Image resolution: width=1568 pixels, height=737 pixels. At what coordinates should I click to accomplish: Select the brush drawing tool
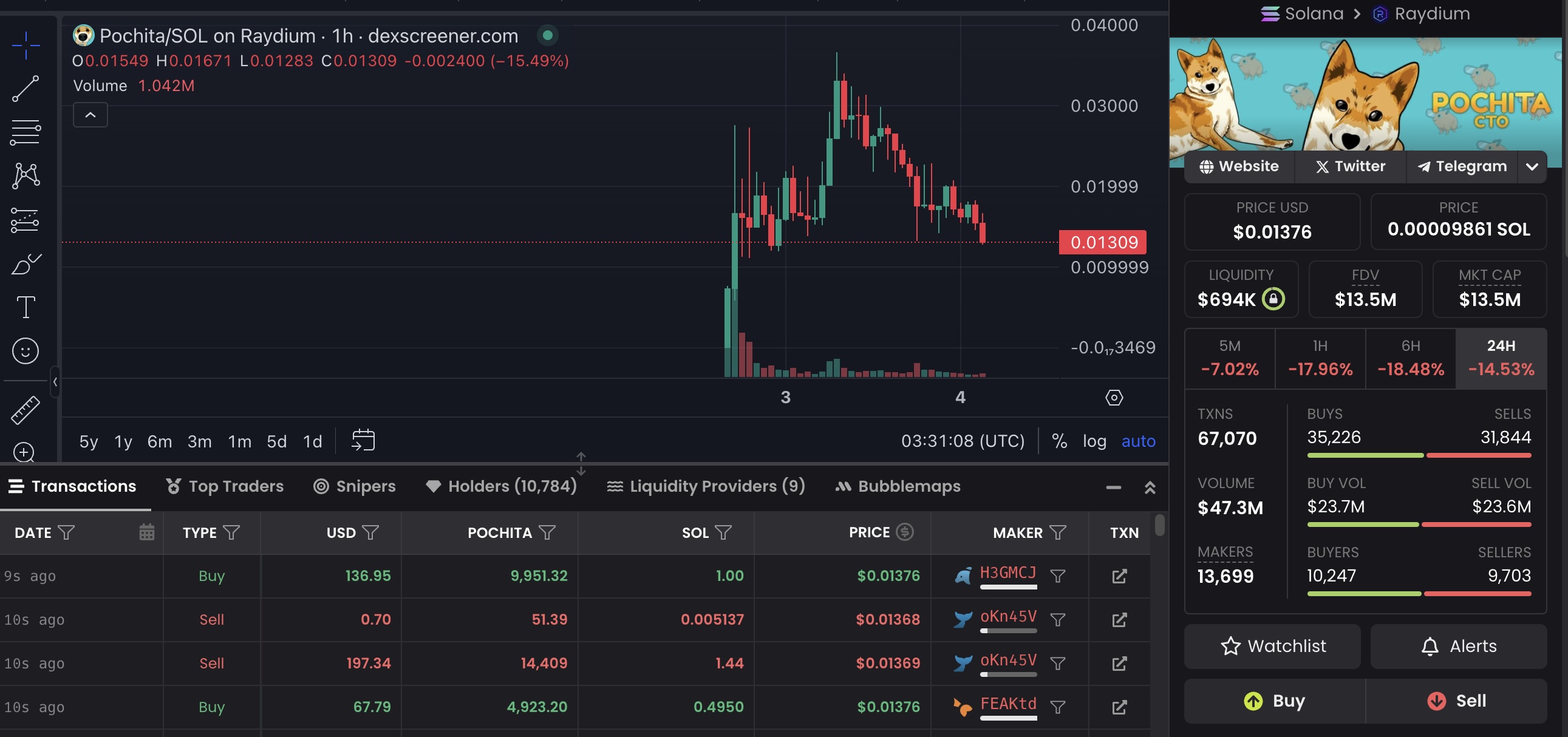(x=26, y=264)
